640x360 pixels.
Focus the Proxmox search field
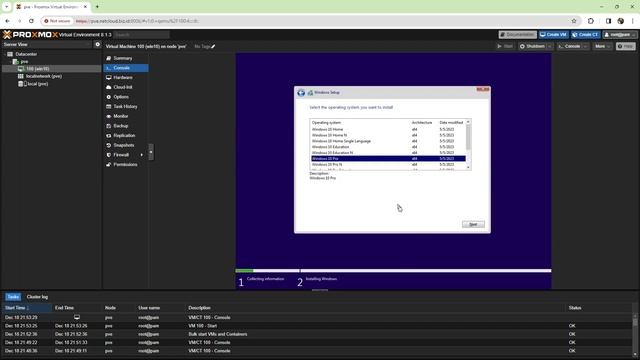click(x=141, y=35)
